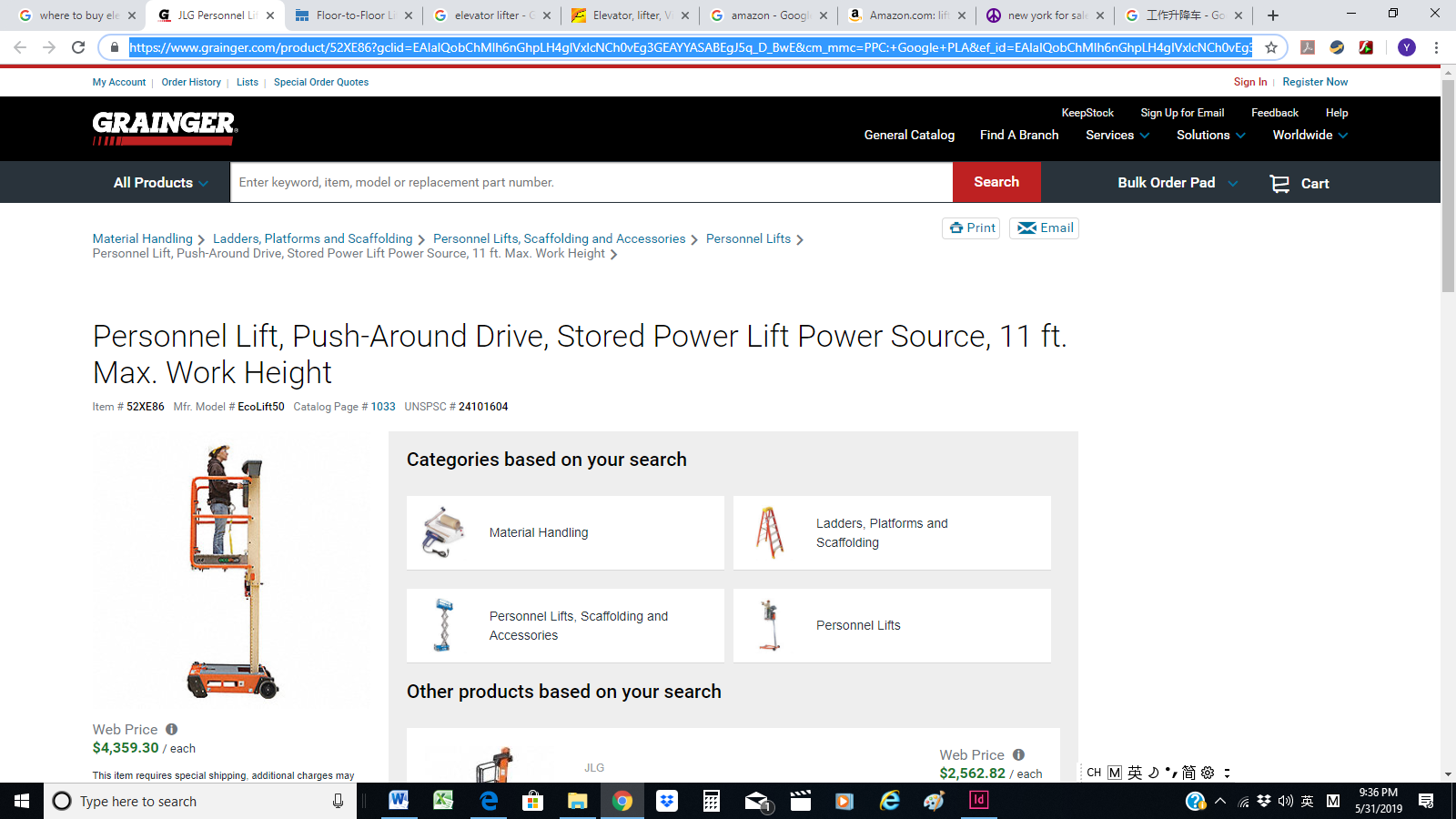Expand Bulk Order Pad dropdown
This screenshot has width=1456, height=819.
click(1178, 183)
